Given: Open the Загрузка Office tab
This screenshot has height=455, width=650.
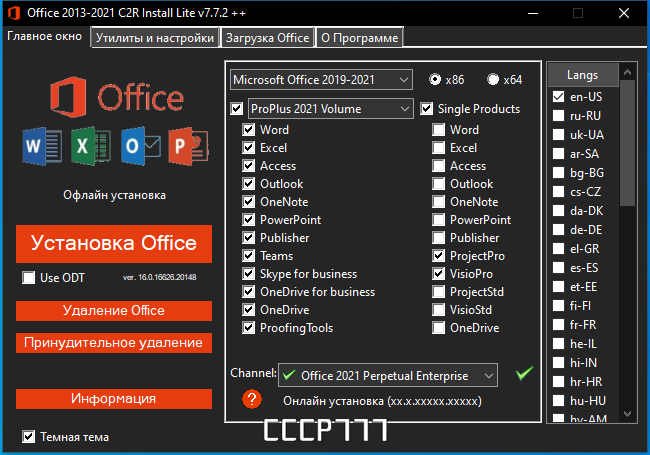Looking at the screenshot, I should 267,38.
